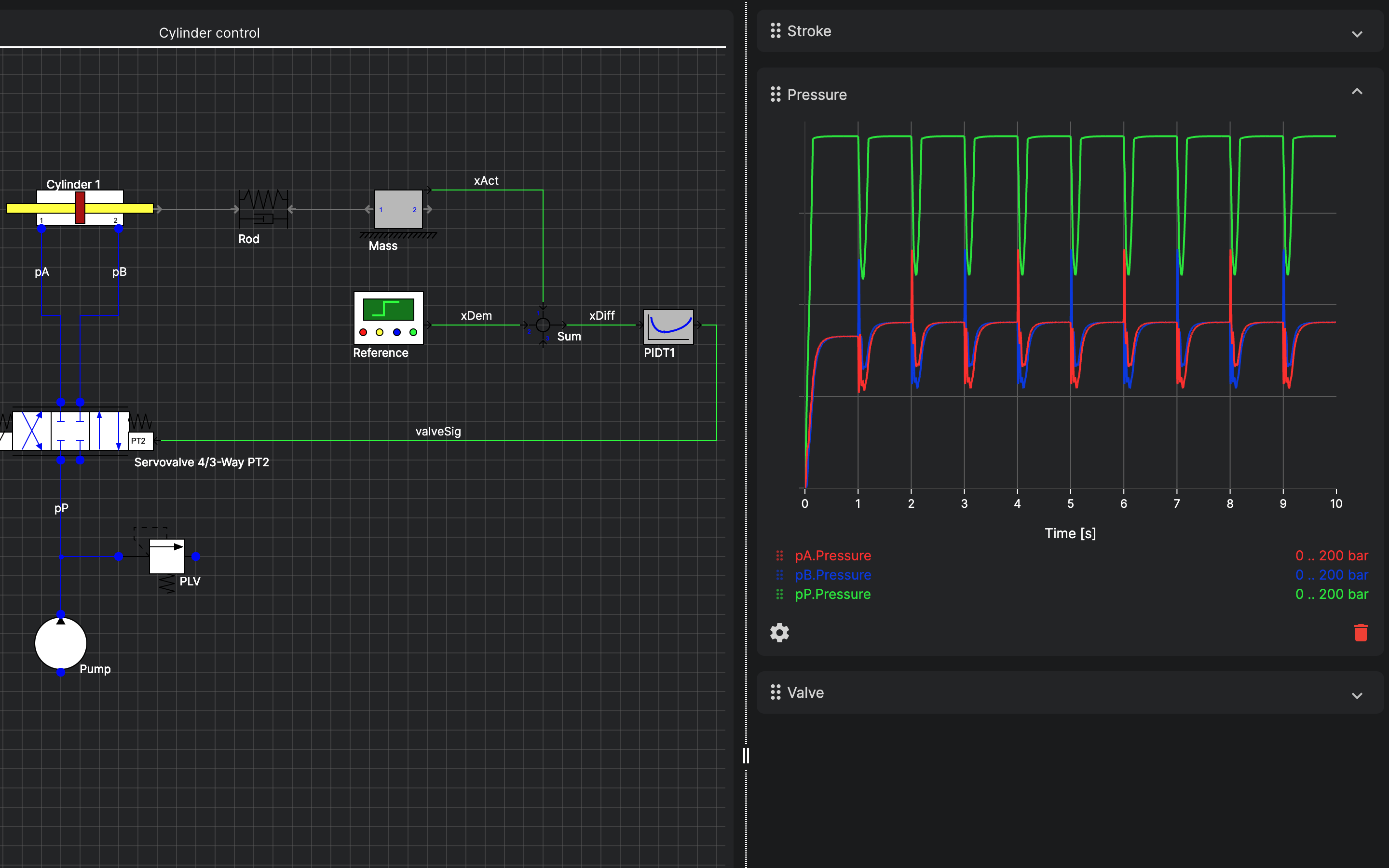Click the Rod spring-damper element
This screenshot has width=1389, height=868.
click(x=263, y=209)
